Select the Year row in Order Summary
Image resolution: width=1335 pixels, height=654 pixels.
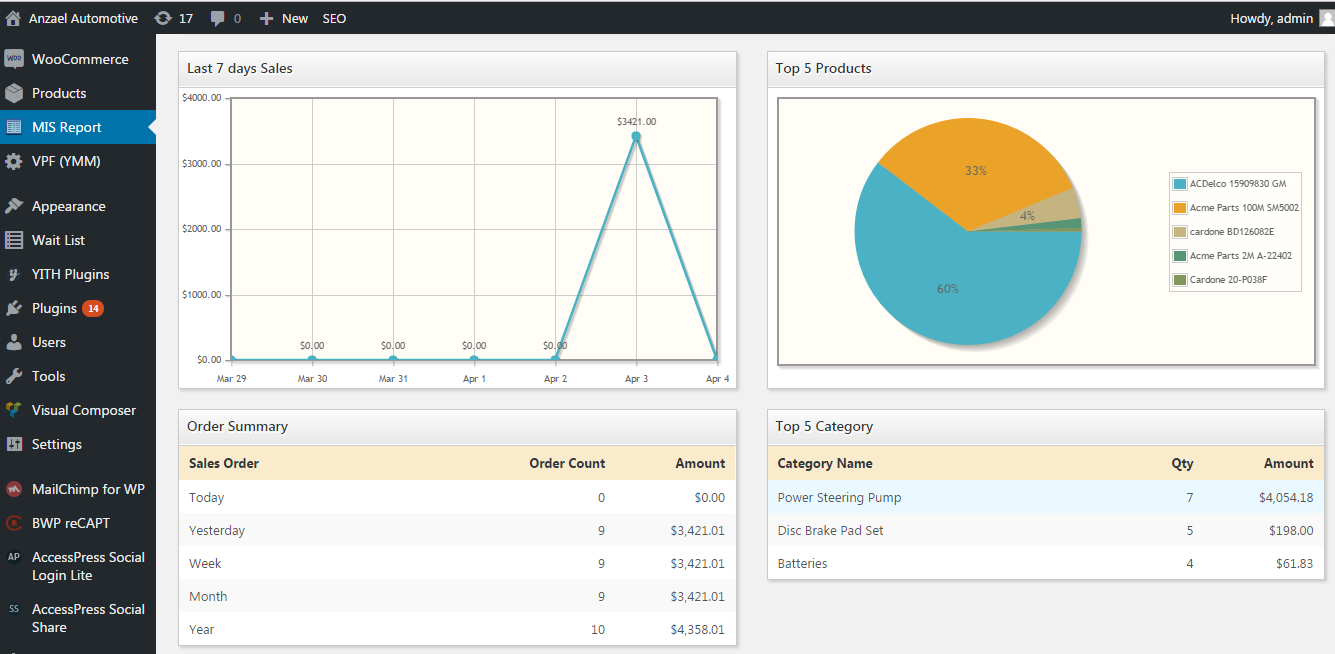tap(457, 629)
